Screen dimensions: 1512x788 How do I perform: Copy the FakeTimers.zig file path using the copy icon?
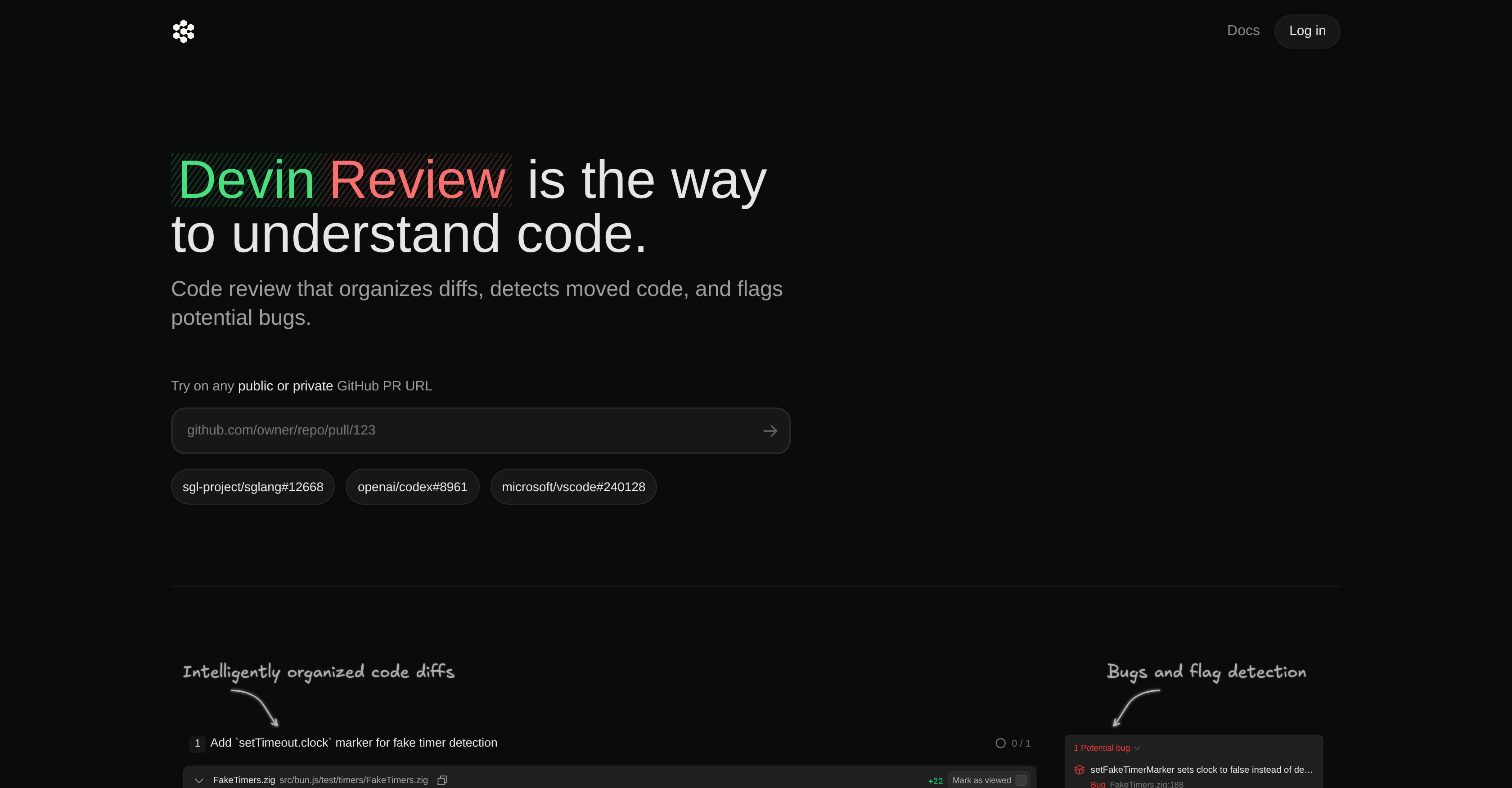(442, 780)
